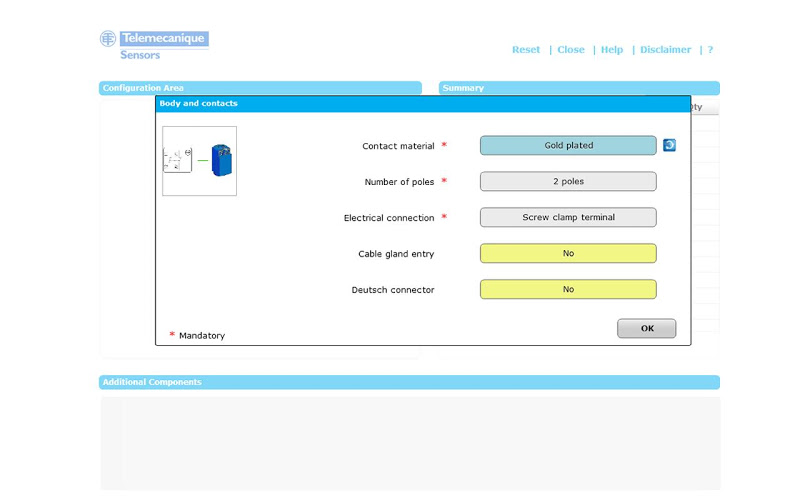Open the Help link
The image size is (800, 500).
[612, 50]
